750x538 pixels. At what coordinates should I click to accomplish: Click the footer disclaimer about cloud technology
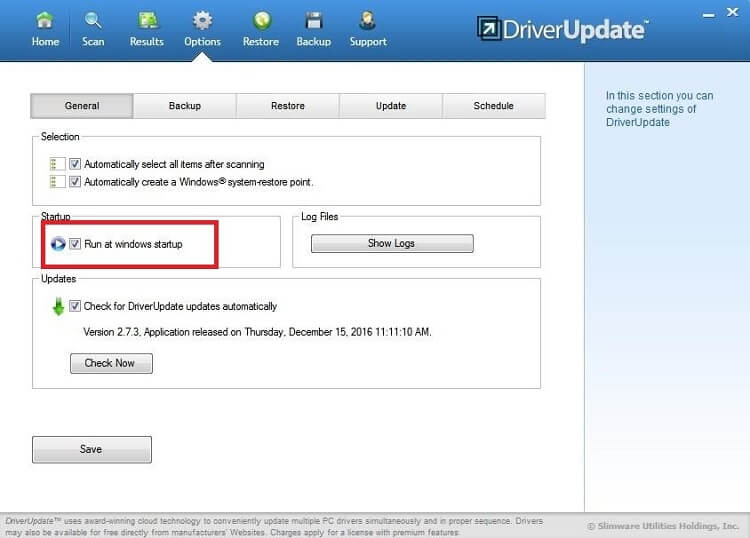pyautogui.click(x=274, y=527)
